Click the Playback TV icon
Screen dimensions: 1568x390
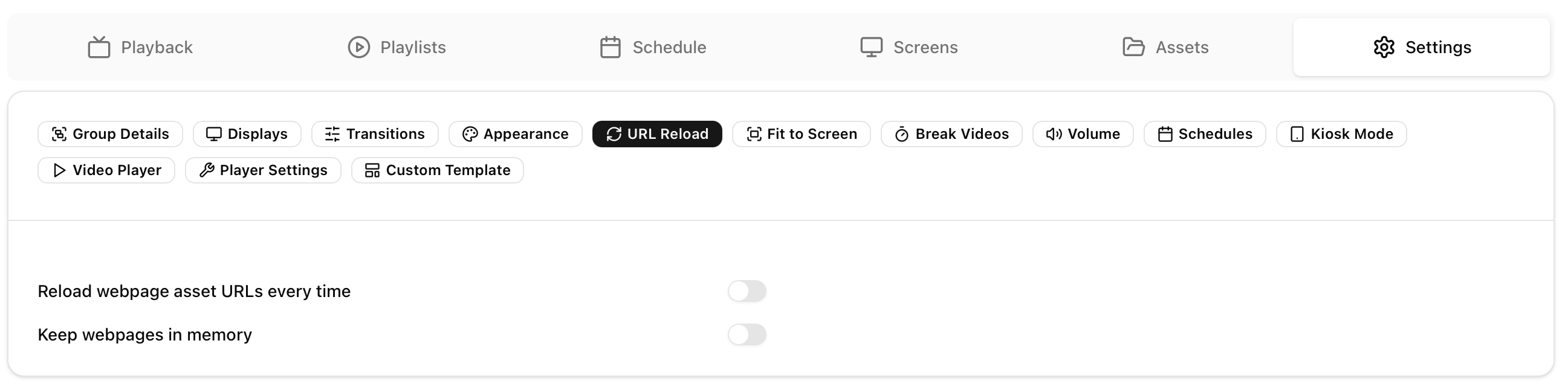99,47
